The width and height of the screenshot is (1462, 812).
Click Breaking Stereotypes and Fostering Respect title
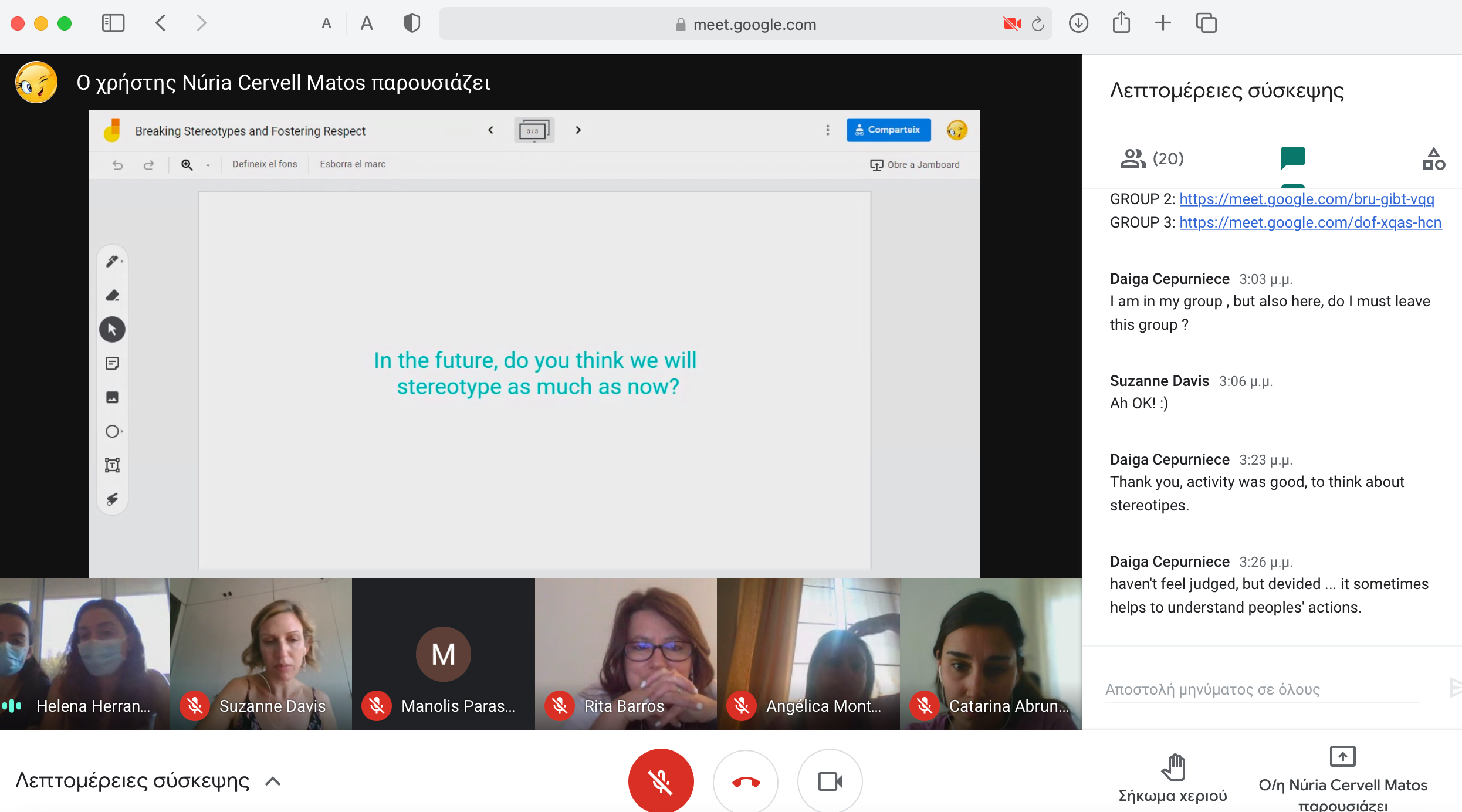coord(250,131)
